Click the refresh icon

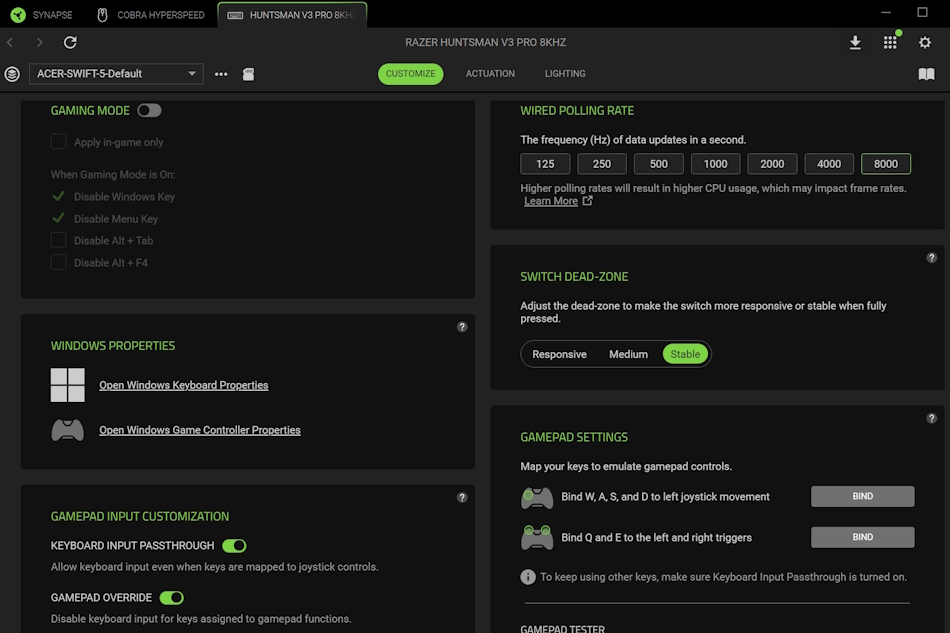[x=70, y=42]
